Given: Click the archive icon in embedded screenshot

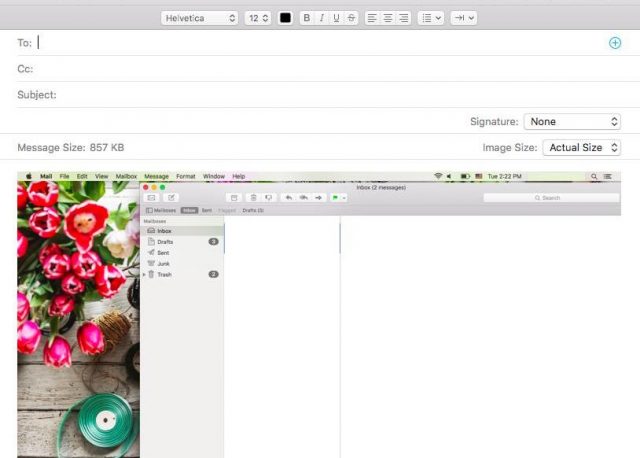Looking at the screenshot, I should (234, 198).
